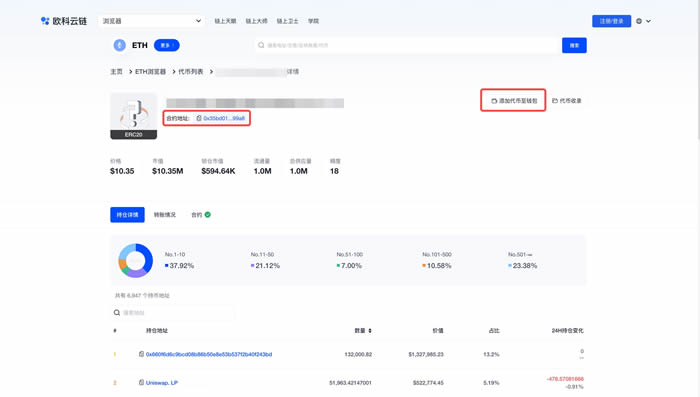Image resolution: width=700 pixels, height=397 pixels.
Task: Click the 添加代币至钱包 button
Action: [x=513, y=100]
